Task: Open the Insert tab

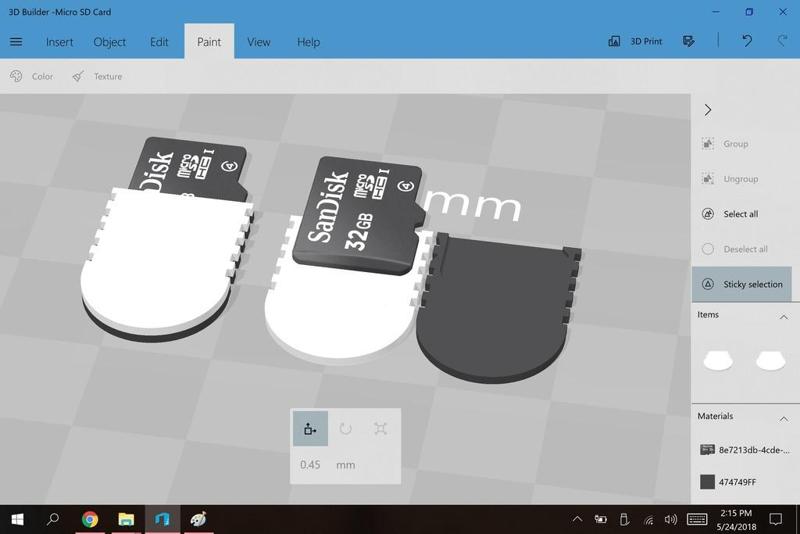Action: pos(59,42)
